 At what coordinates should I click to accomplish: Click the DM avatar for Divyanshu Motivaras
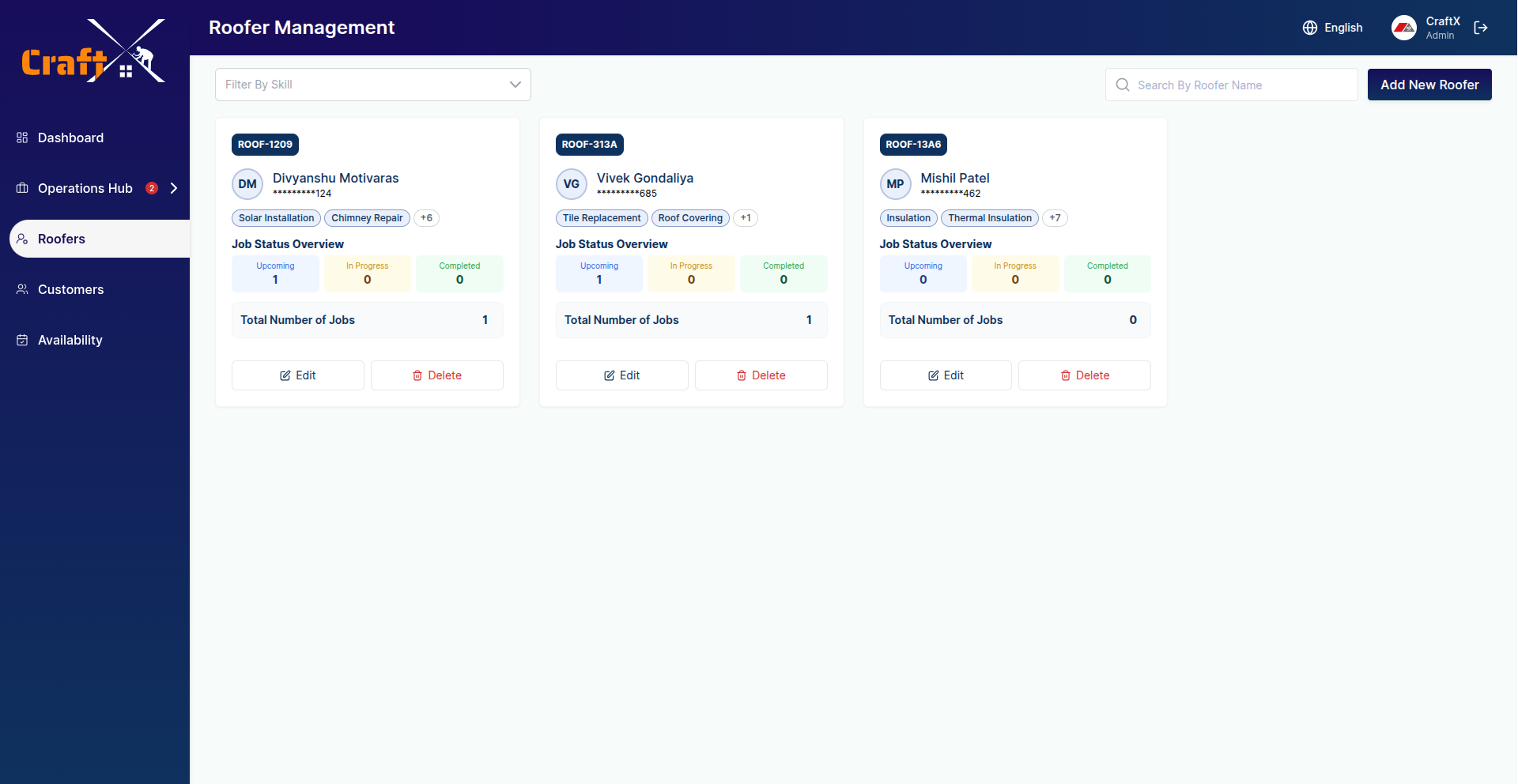[x=247, y=184]
